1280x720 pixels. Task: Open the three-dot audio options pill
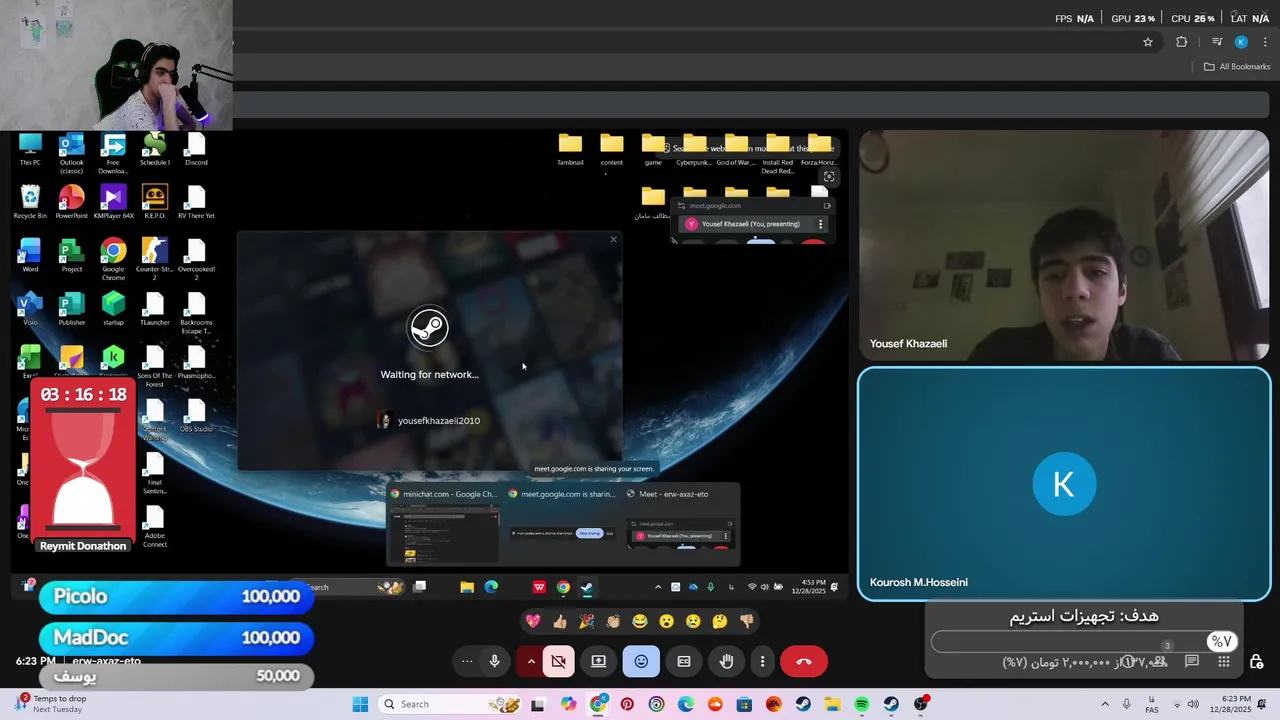pos(467,661)
